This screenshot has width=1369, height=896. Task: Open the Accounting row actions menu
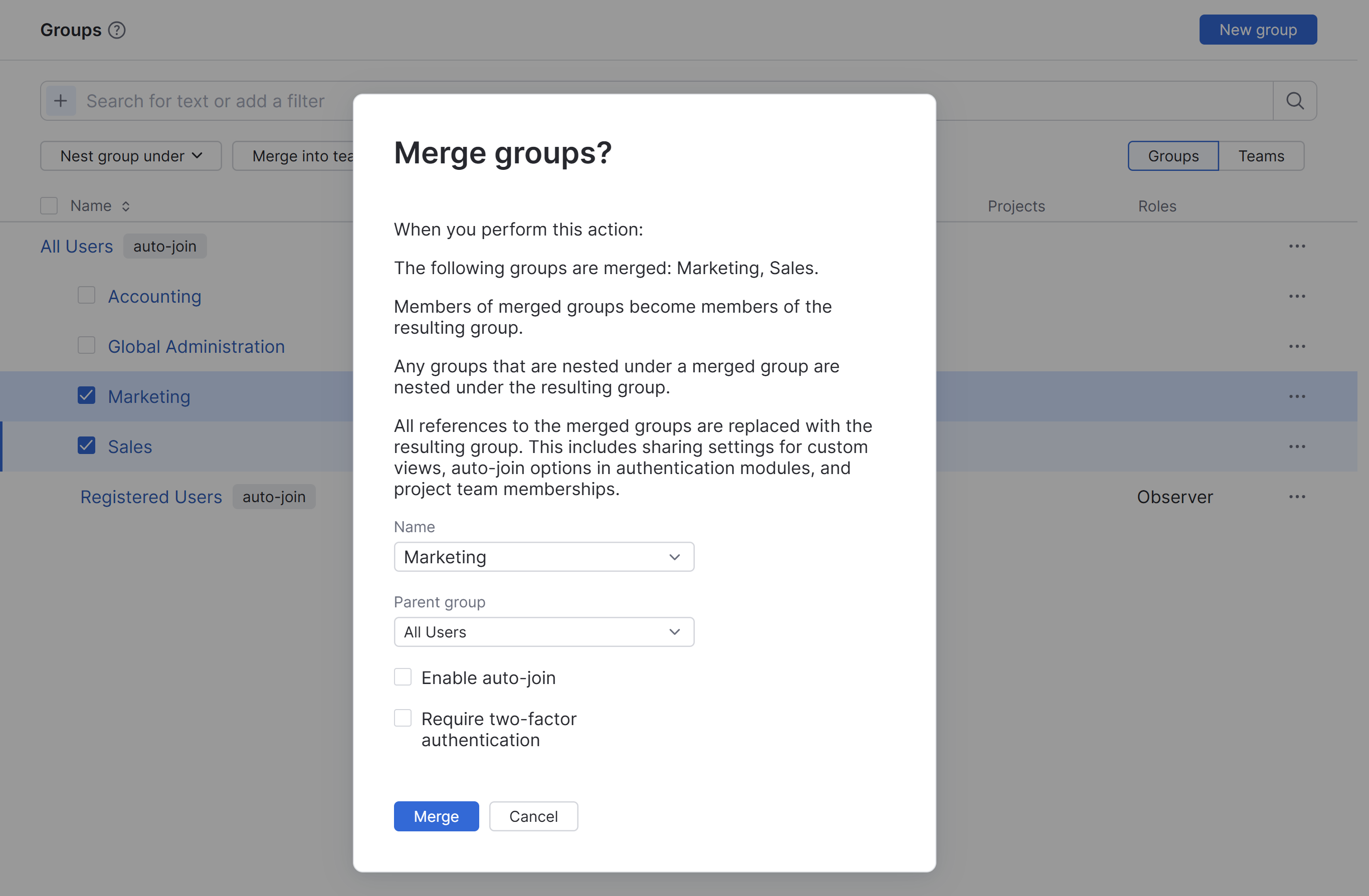point(1298,296)
